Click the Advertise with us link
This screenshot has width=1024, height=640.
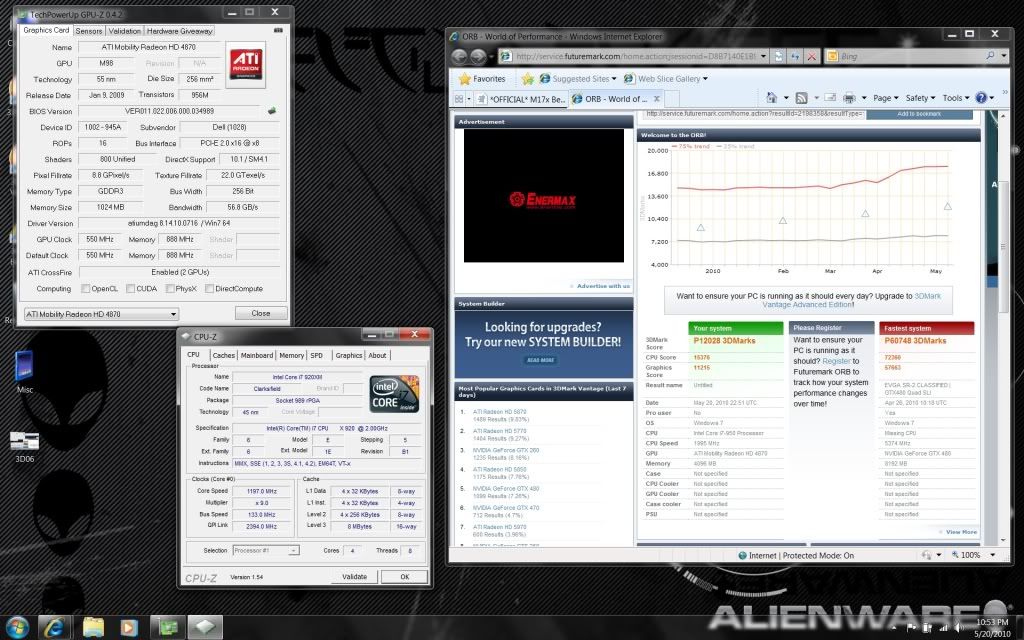603,286
